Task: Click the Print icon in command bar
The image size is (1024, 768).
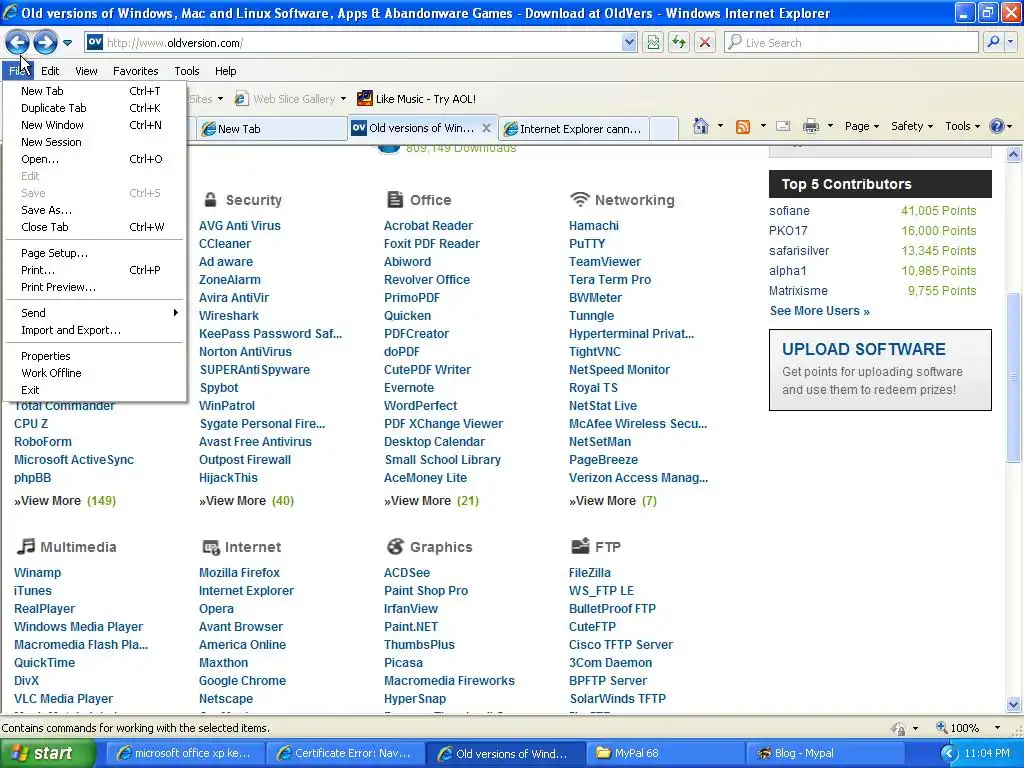Action: coord(810,126)
